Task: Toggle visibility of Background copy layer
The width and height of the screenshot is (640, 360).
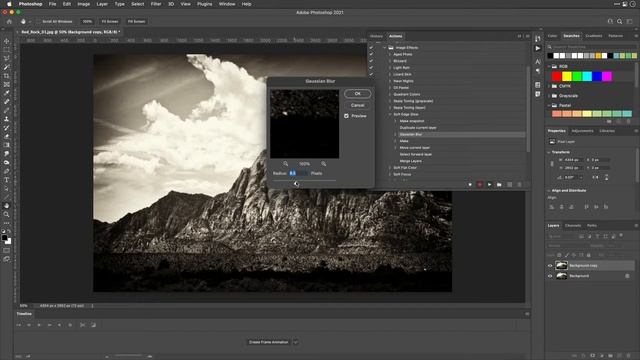Action: [x=550, y=266]
